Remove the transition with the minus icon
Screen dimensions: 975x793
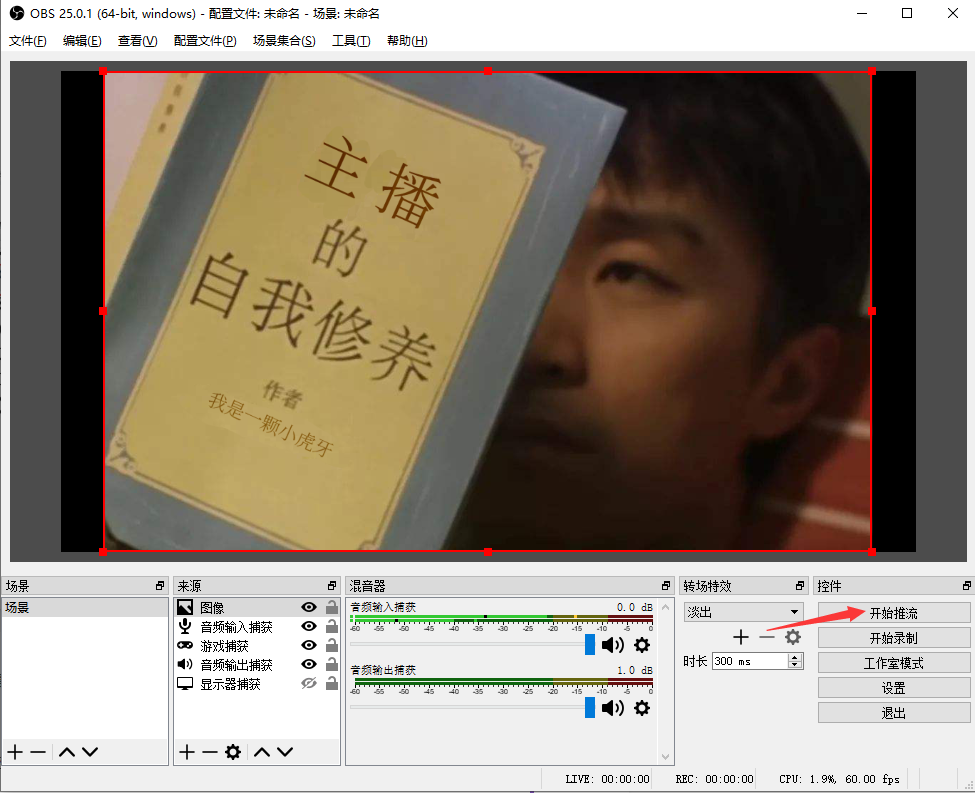point(767,637)
